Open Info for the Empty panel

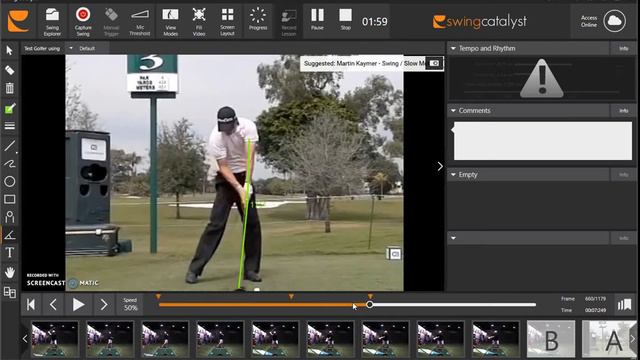coord(623,175)
